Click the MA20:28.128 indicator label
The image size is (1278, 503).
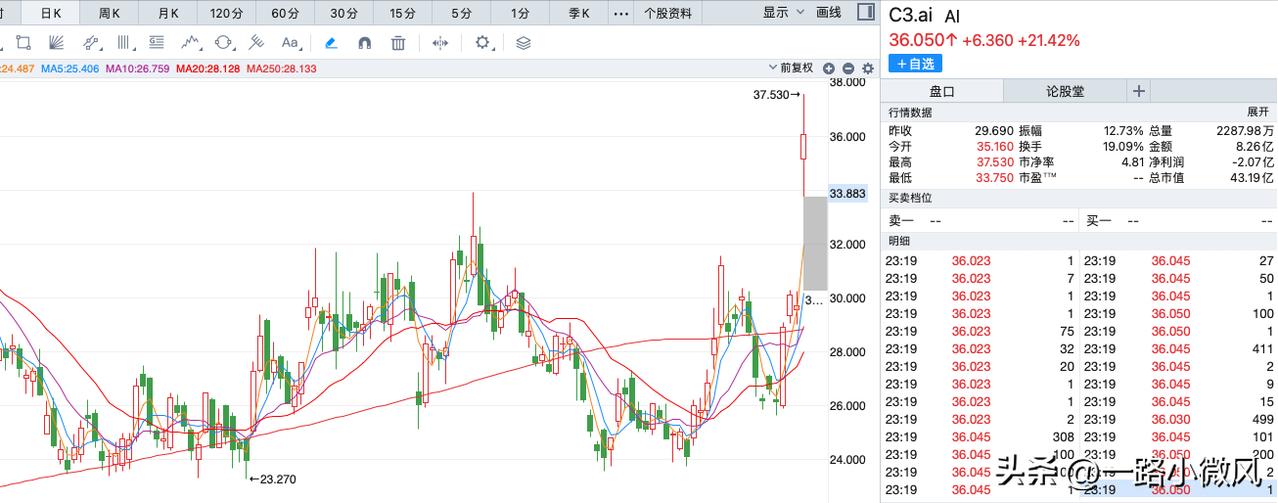pyautogui.click(x=208, y=68)
